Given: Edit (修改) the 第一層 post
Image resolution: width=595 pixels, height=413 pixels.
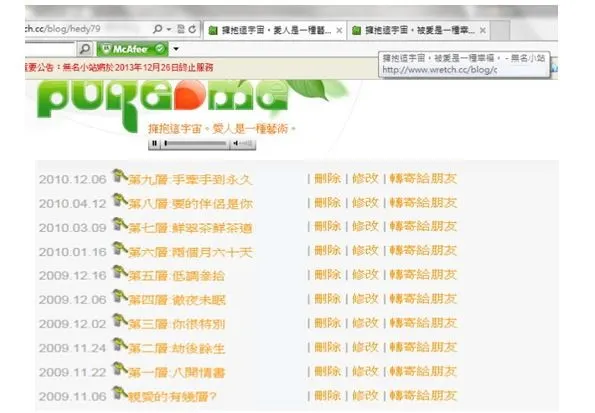Looking at the screenshot, I should click(x=365, y=372).
